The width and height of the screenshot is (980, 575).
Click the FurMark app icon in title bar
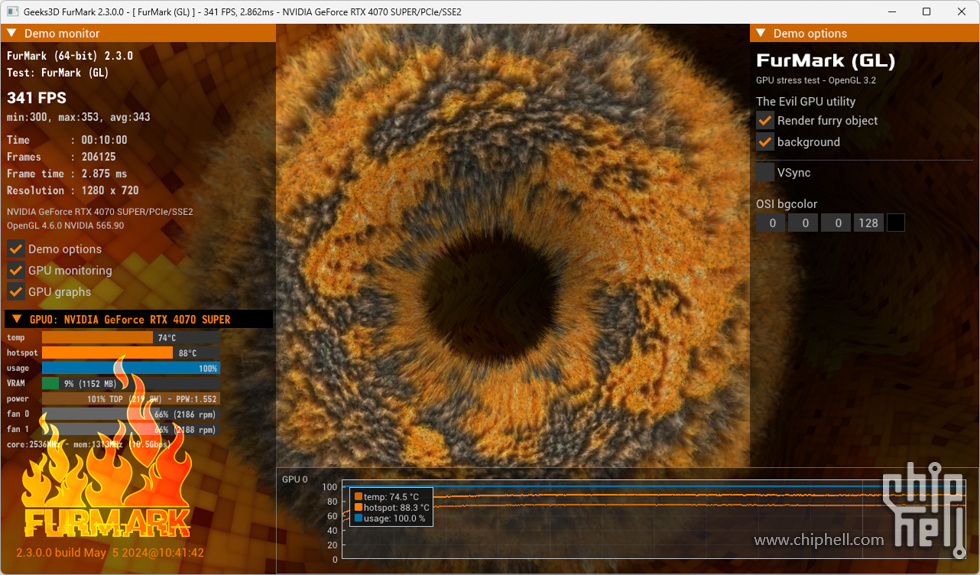(12, 11)
